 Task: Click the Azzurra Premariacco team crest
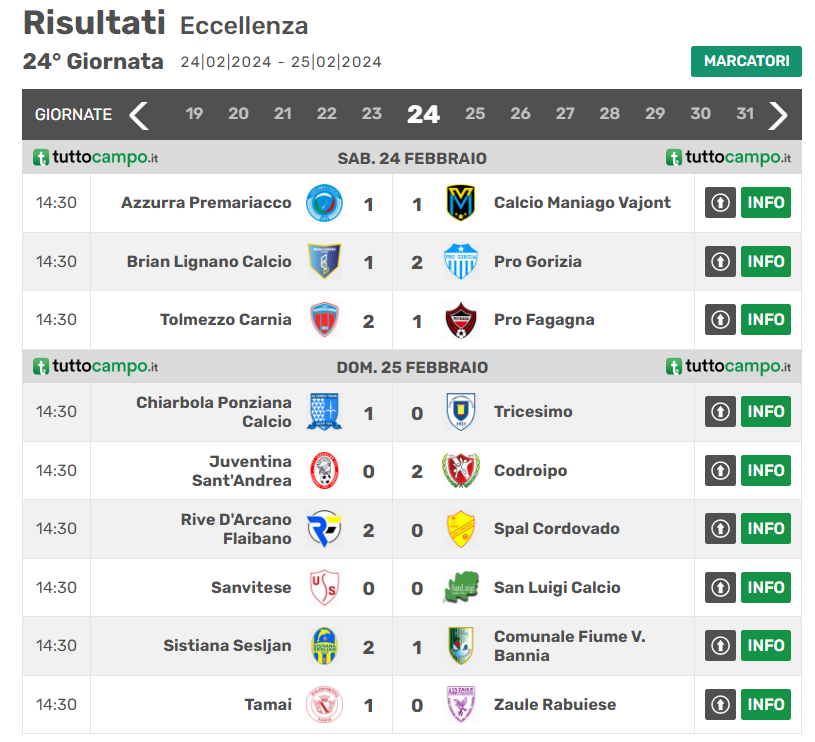324,203
